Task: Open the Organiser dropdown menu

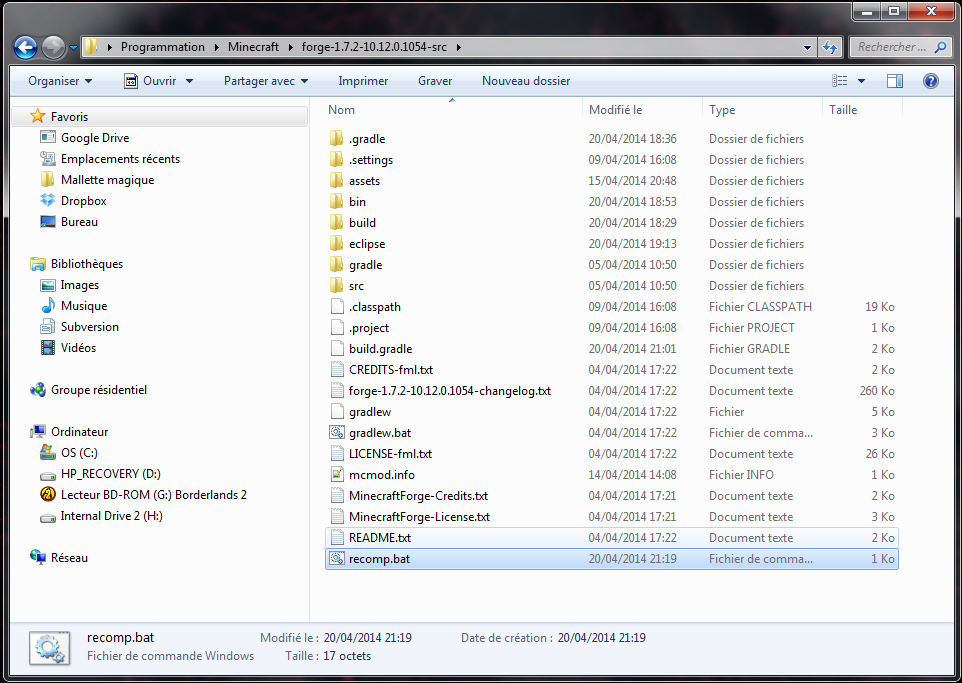Action: pyautogui.click(x=60, y=81)
